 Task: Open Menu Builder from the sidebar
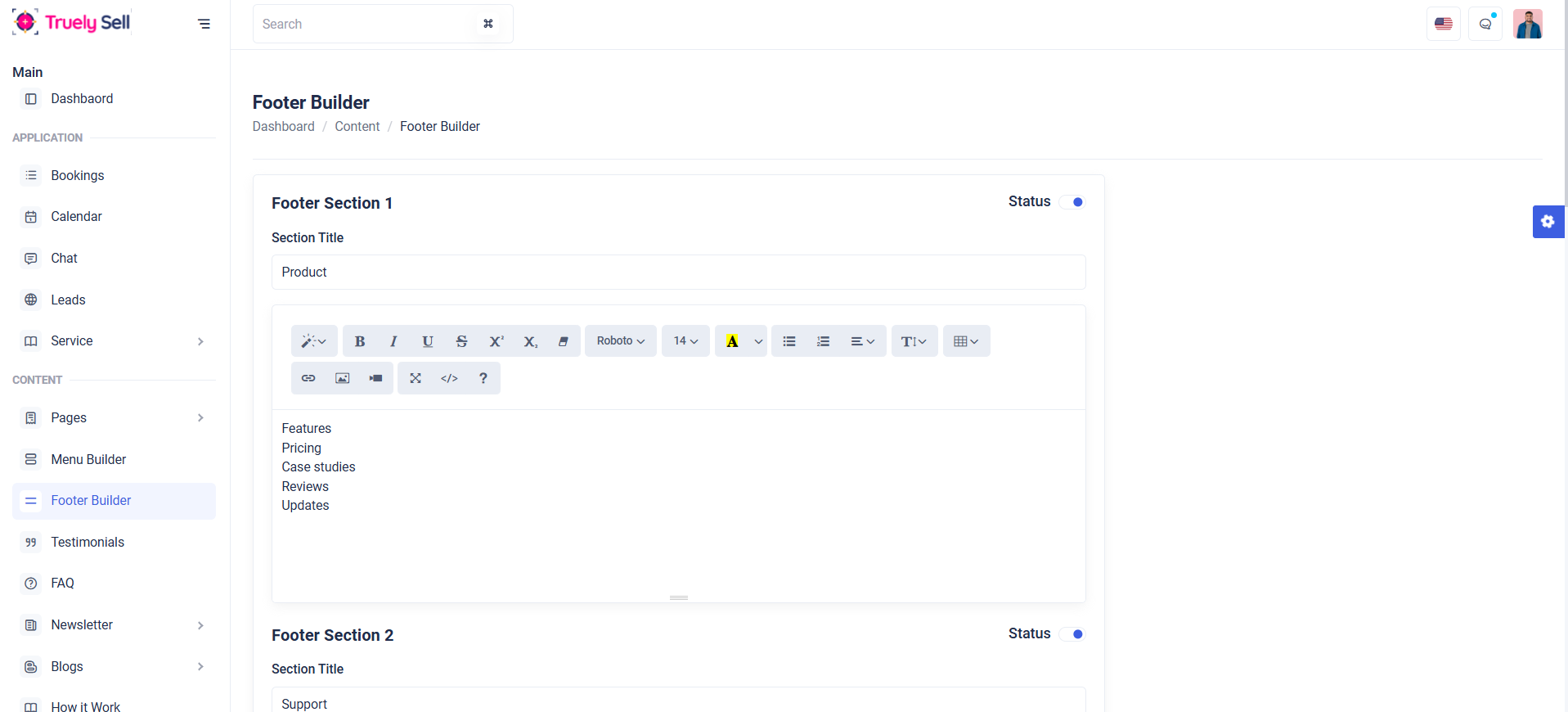coord(88,459)
